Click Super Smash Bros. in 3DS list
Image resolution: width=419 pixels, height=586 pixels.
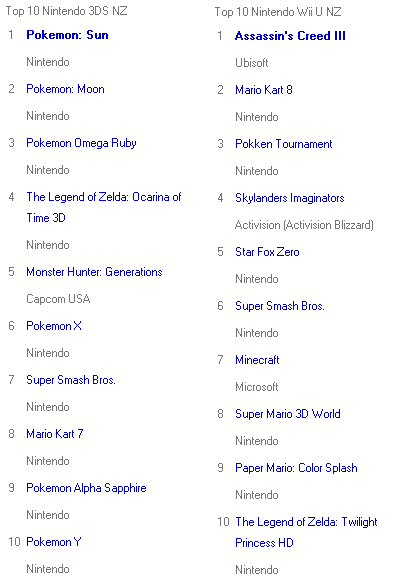(x=71, y=380)
